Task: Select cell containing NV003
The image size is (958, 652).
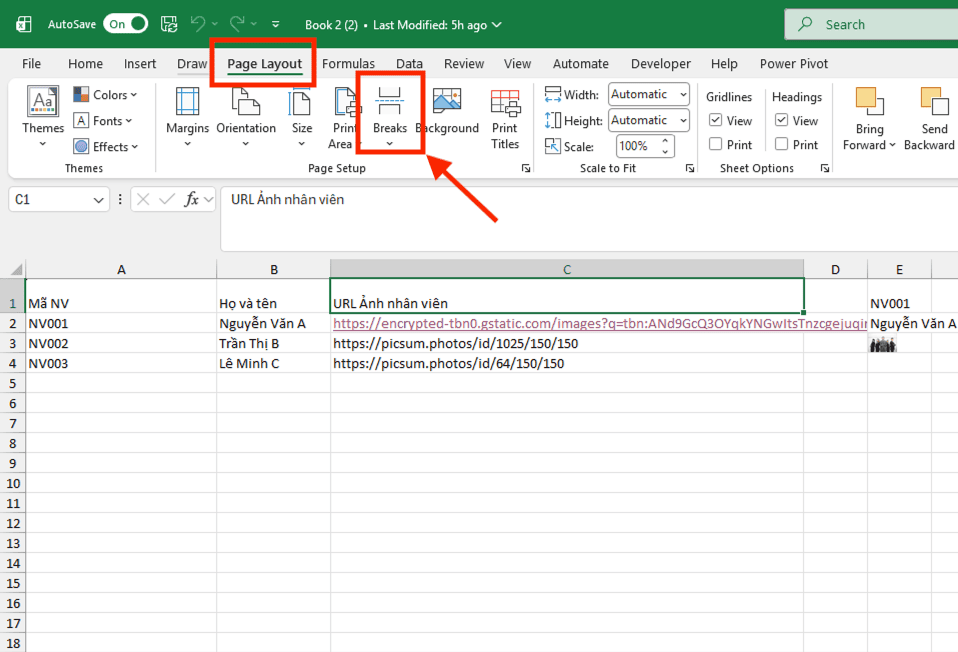Action: 121,364
